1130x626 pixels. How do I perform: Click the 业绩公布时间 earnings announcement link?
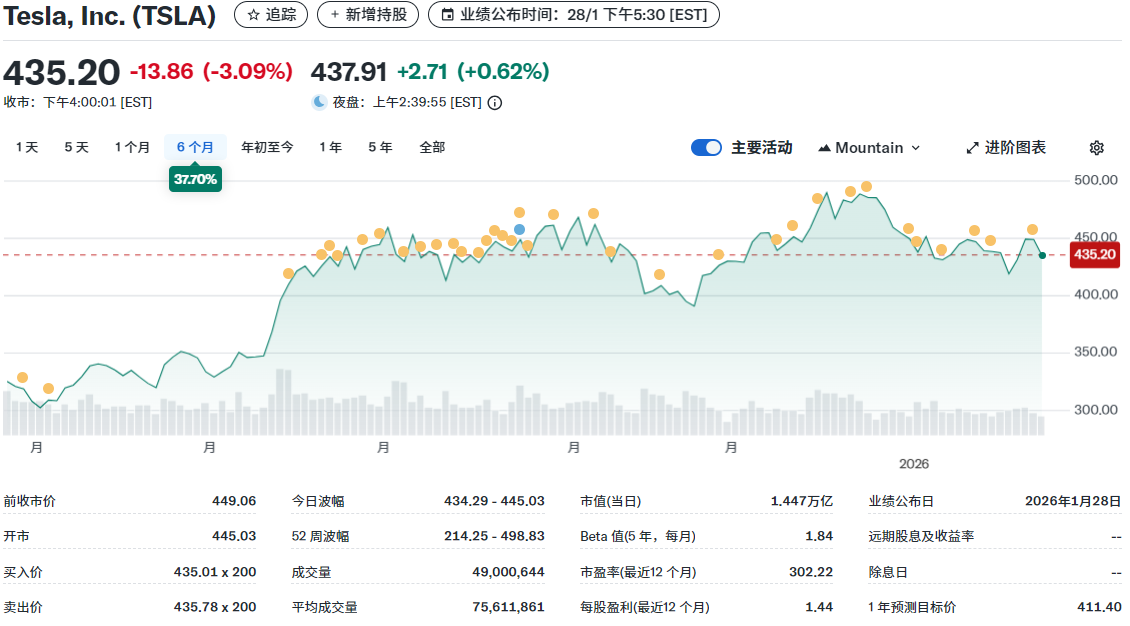point(573,15)
